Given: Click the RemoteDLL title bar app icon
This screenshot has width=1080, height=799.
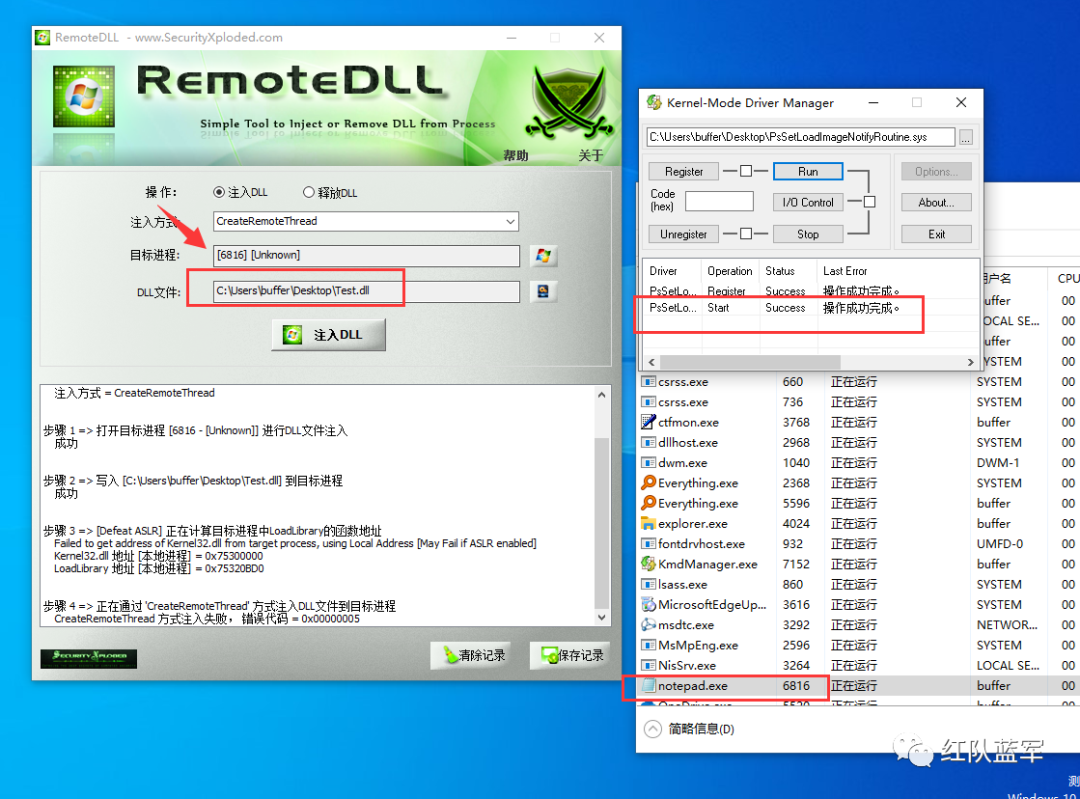Looking at the screenshot, I should point(43,37).
